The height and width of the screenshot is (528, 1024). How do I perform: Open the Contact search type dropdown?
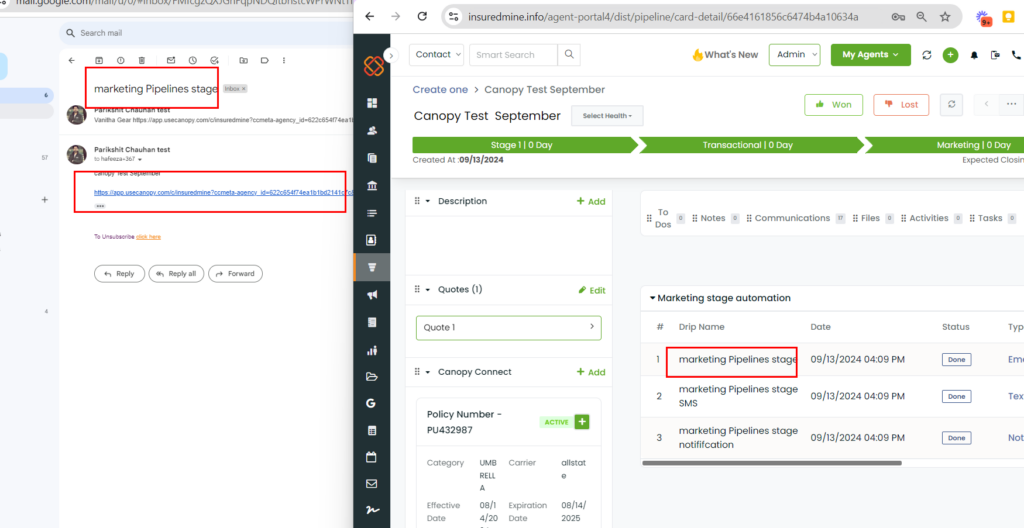coord(436,55)
